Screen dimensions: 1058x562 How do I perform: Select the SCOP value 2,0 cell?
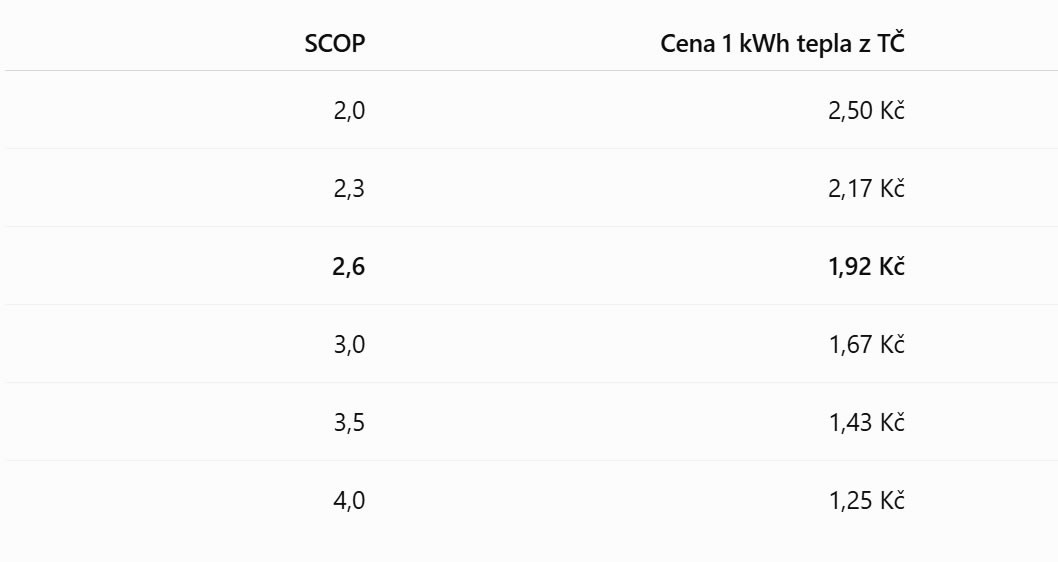click(x=349, y=110)
